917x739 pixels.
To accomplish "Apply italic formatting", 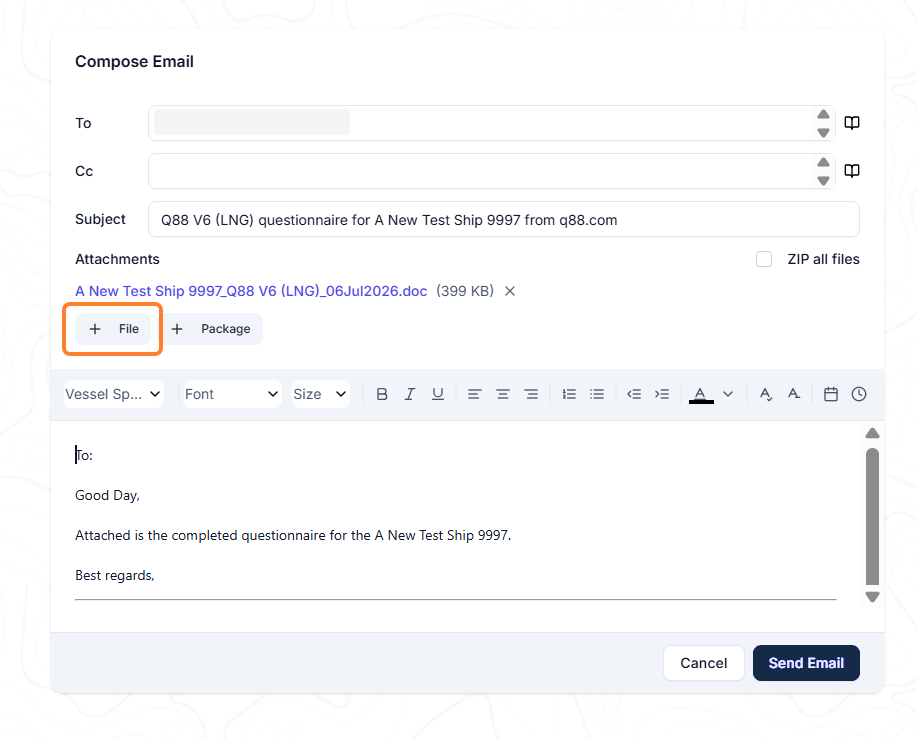I will pos(410,394).
